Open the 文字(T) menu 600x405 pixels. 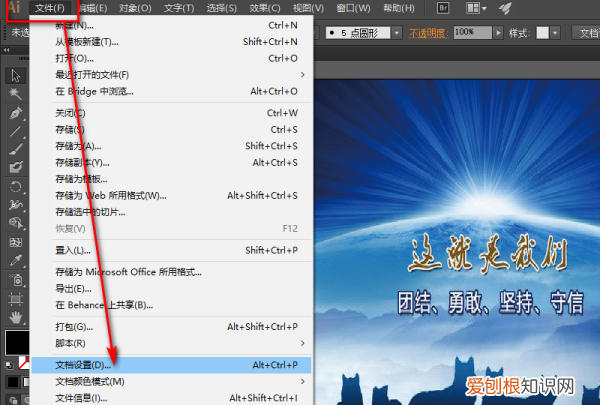pyautogui.click(x=179, y=8)
